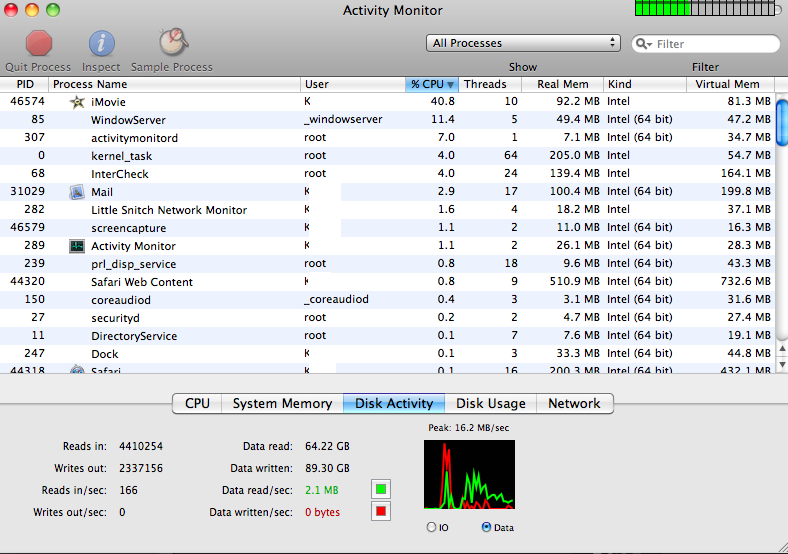Select the Disk Activity tab
This screenshot has height=554, width=788.
tap(394, 403)
